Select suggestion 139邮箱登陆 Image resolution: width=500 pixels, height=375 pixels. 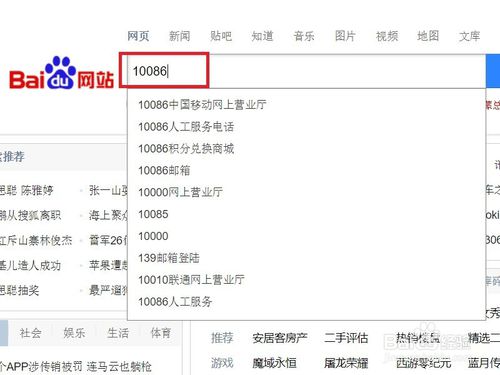[169, 258]
